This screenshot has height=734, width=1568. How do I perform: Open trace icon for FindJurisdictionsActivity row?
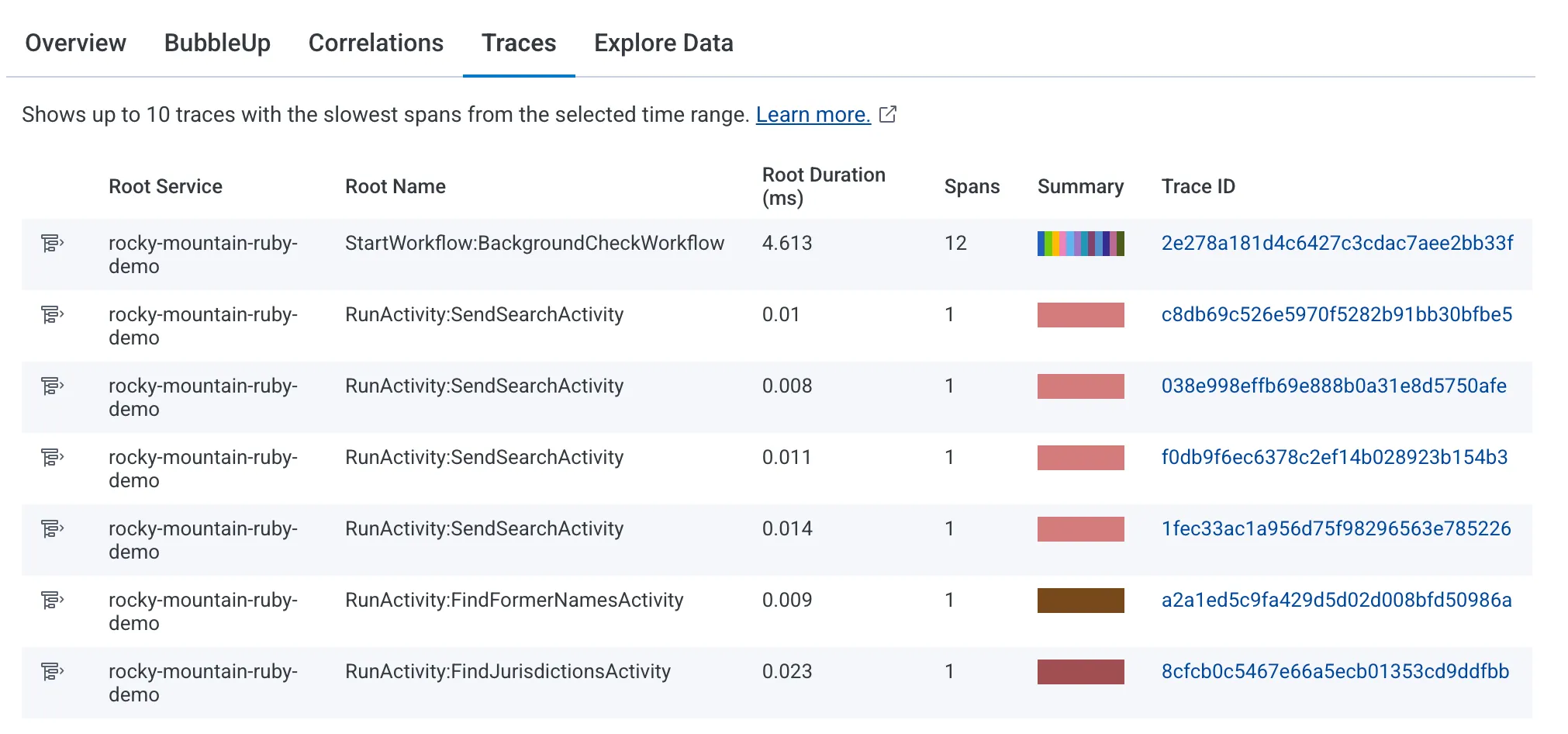click(52, 672)
